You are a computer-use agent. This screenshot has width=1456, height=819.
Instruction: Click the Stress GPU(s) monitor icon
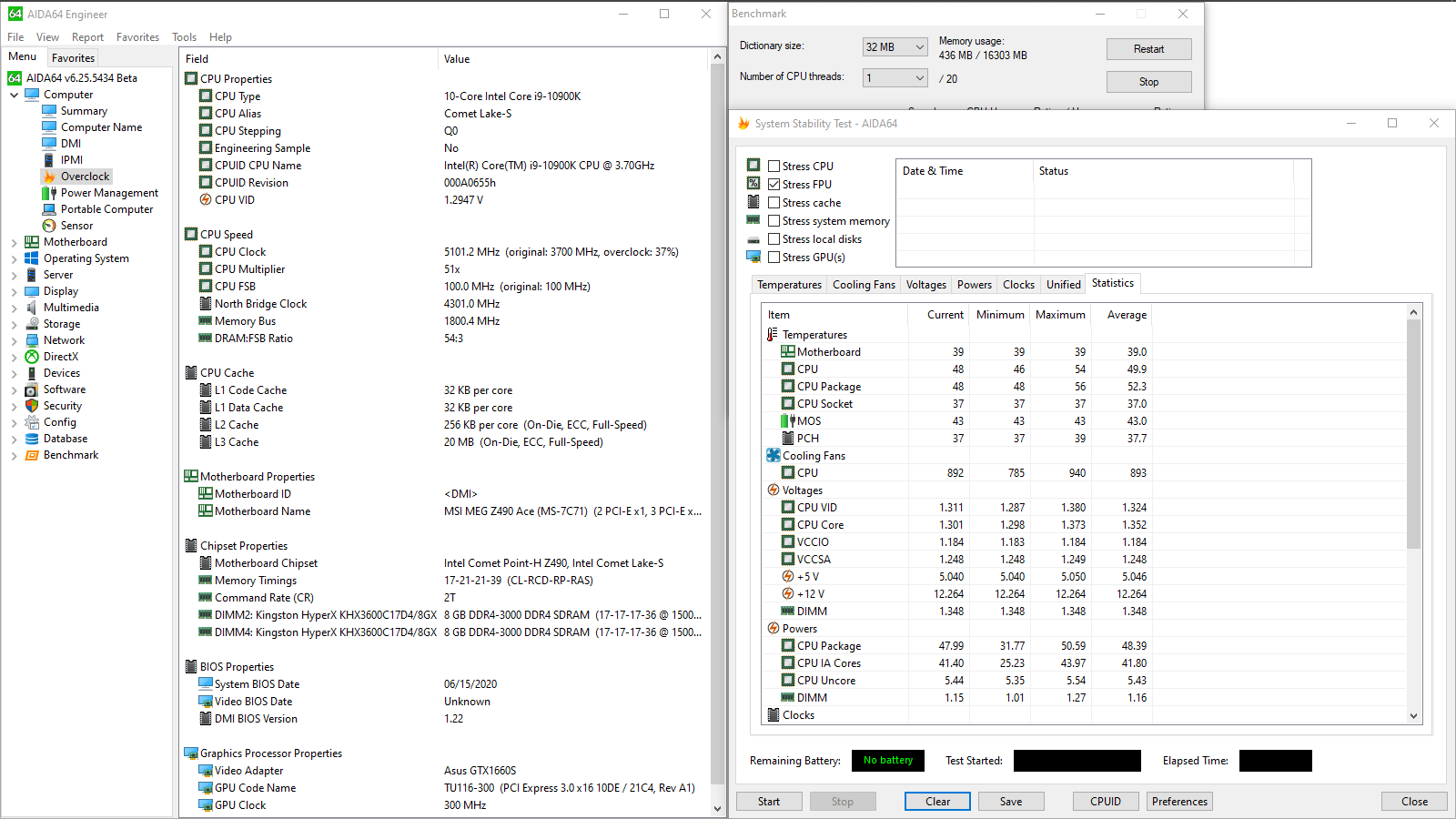coord(753,258)
